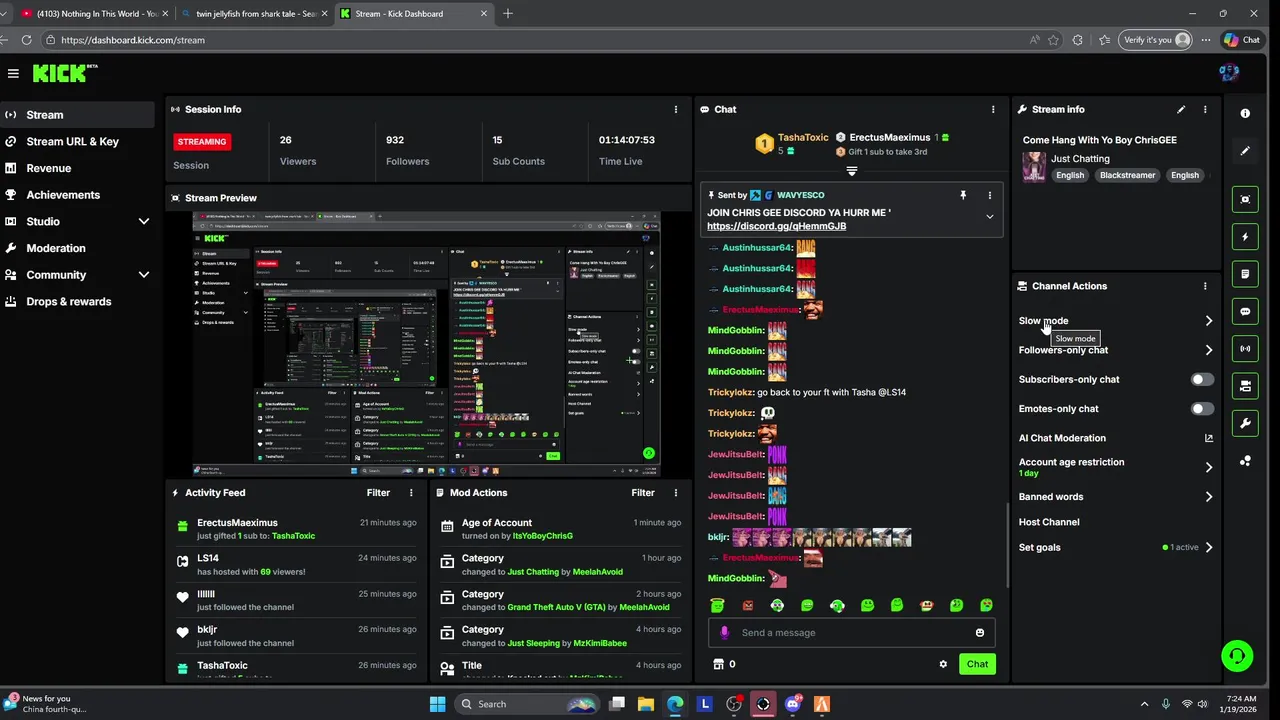1280x720 pixels.
Task: Open Activity Feed three-dot menu
Action: (411, 493)
